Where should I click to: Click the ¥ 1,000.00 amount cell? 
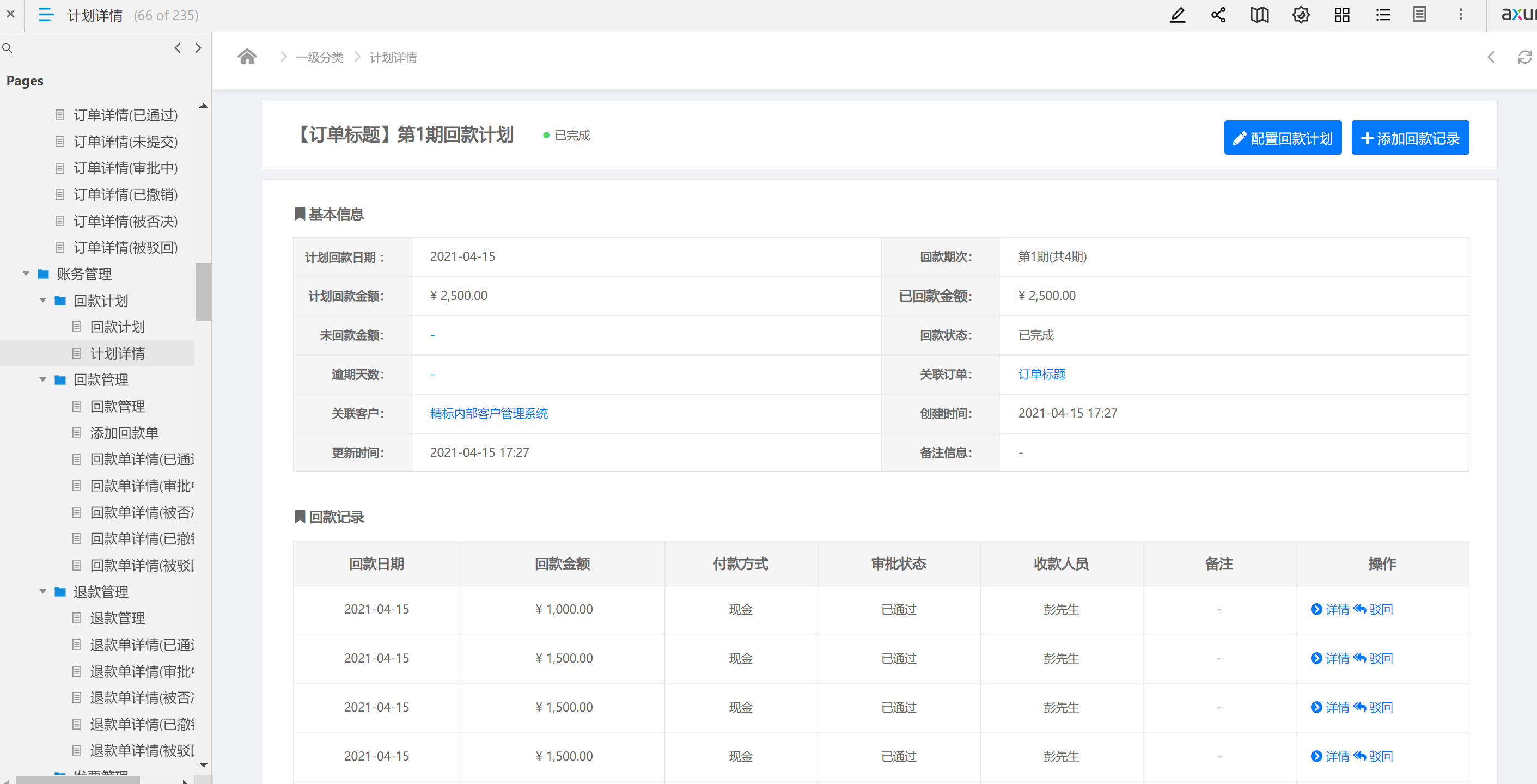(564, 609)
